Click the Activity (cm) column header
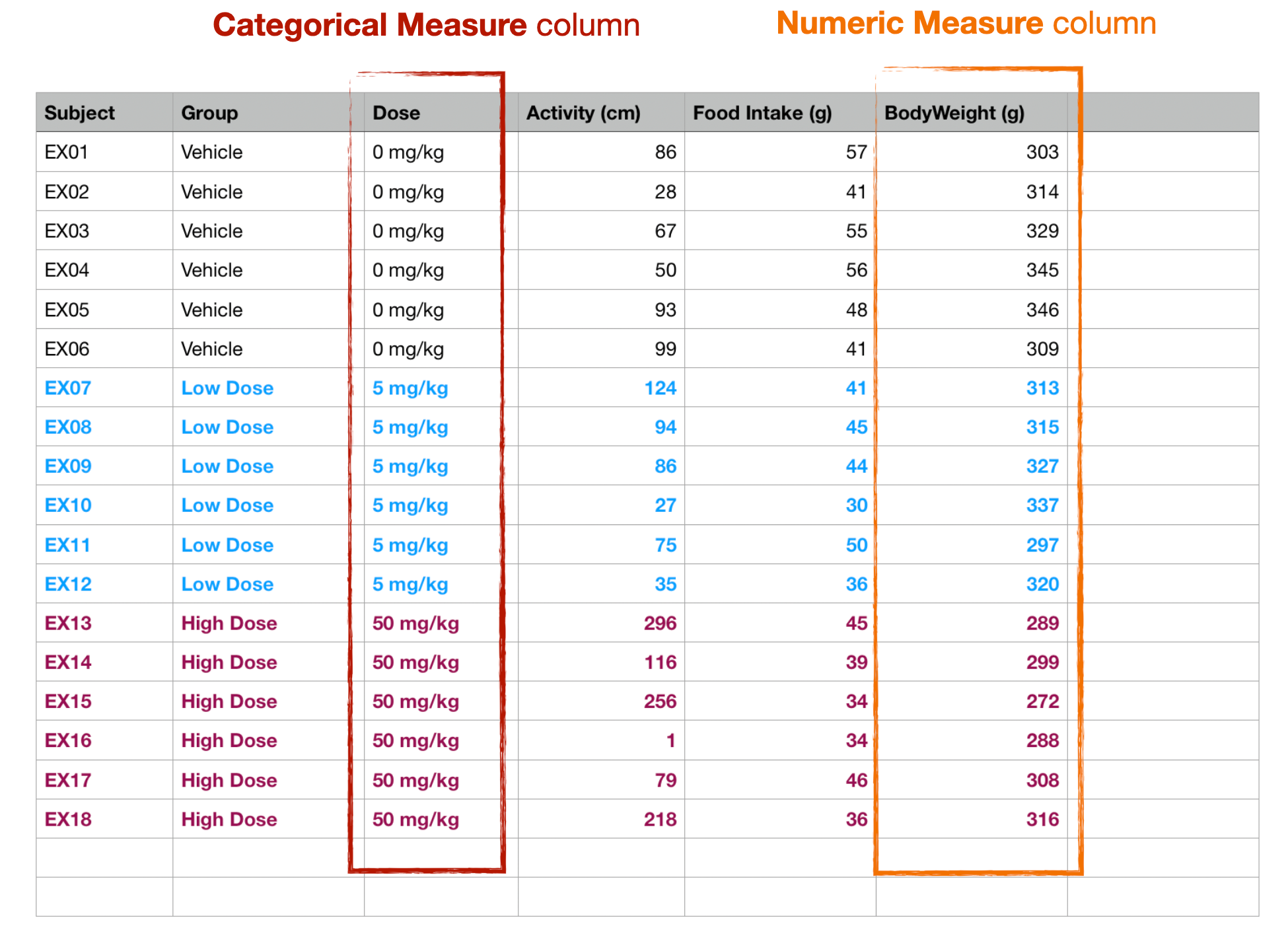The width and height of the screenshot is (1288, 926). 601,112
